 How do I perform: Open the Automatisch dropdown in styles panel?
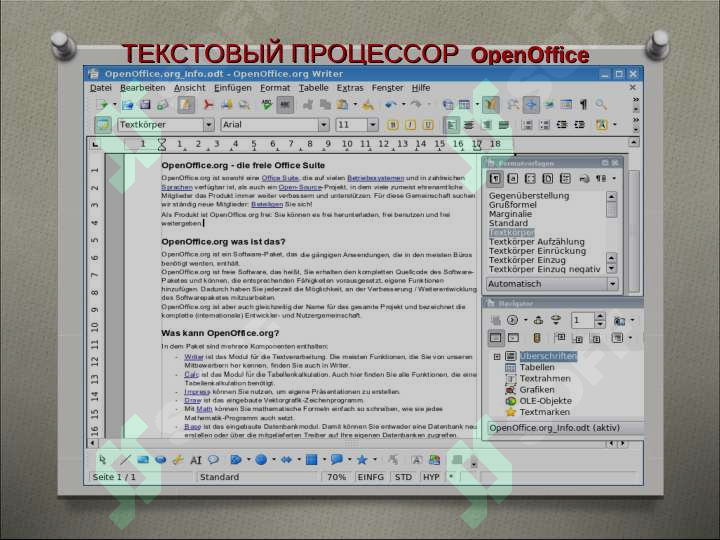click(x=612, y=284)
